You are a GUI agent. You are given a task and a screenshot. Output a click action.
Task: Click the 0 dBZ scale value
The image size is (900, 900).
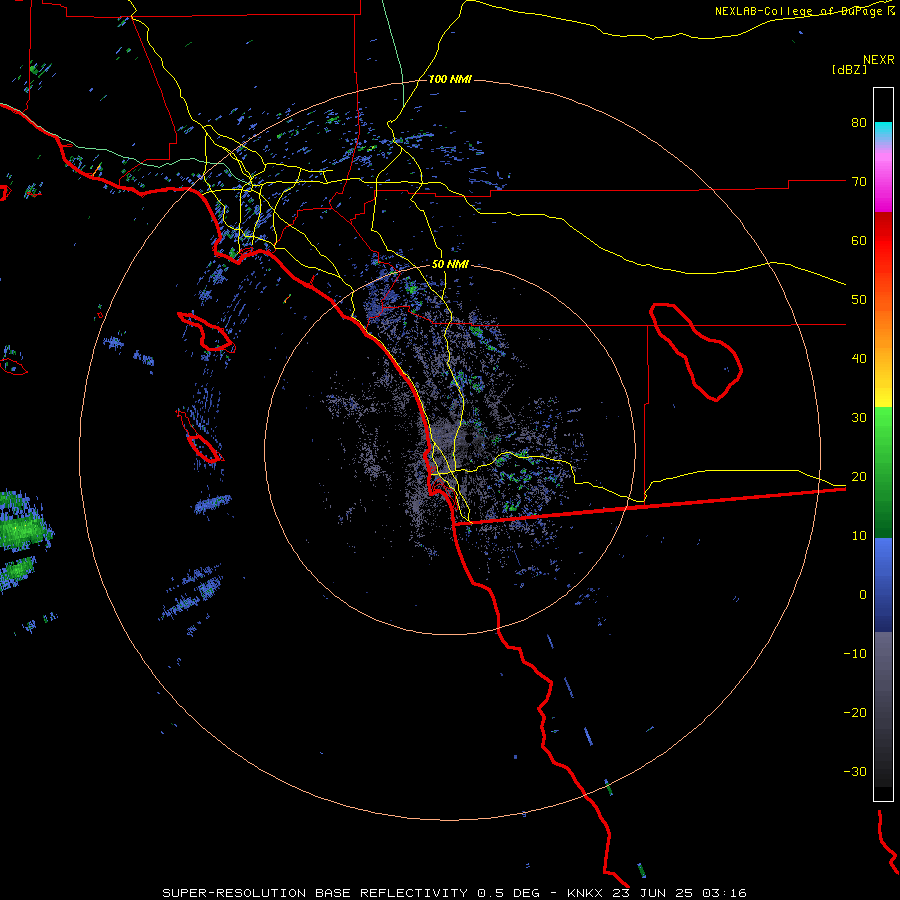pyautogui.click(x=863, y=595)
